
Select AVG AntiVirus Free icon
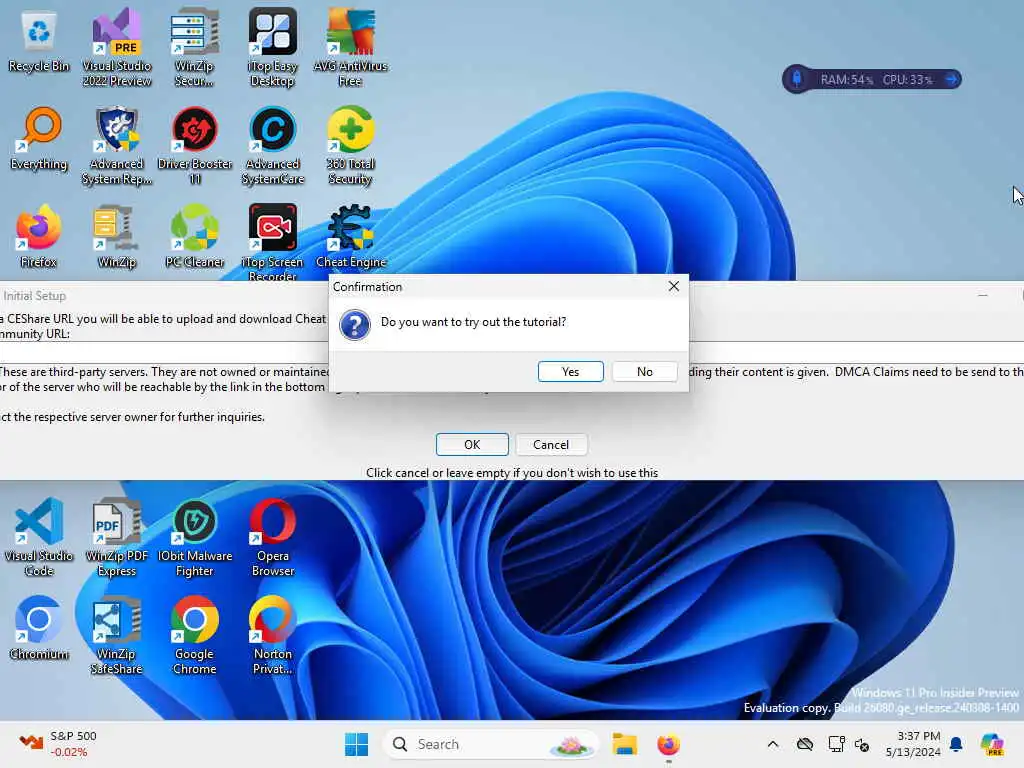tap(351, 47)
